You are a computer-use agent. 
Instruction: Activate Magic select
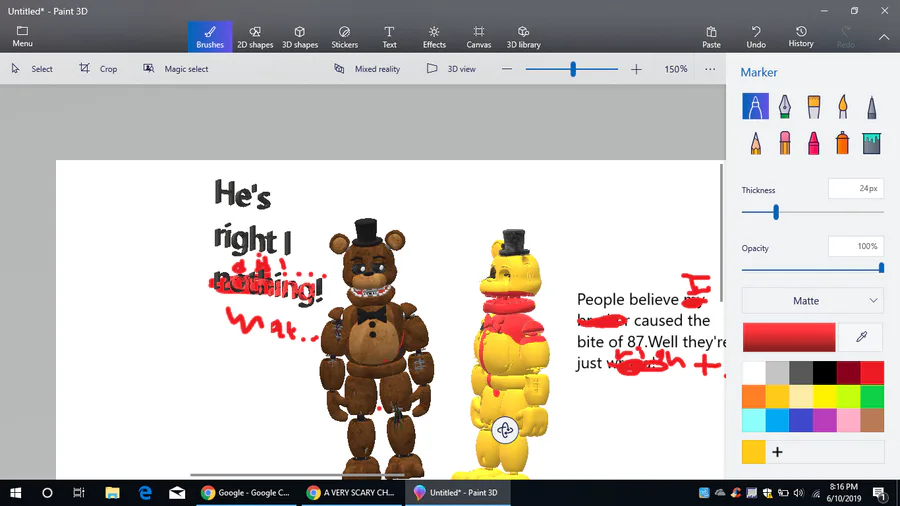176,69
